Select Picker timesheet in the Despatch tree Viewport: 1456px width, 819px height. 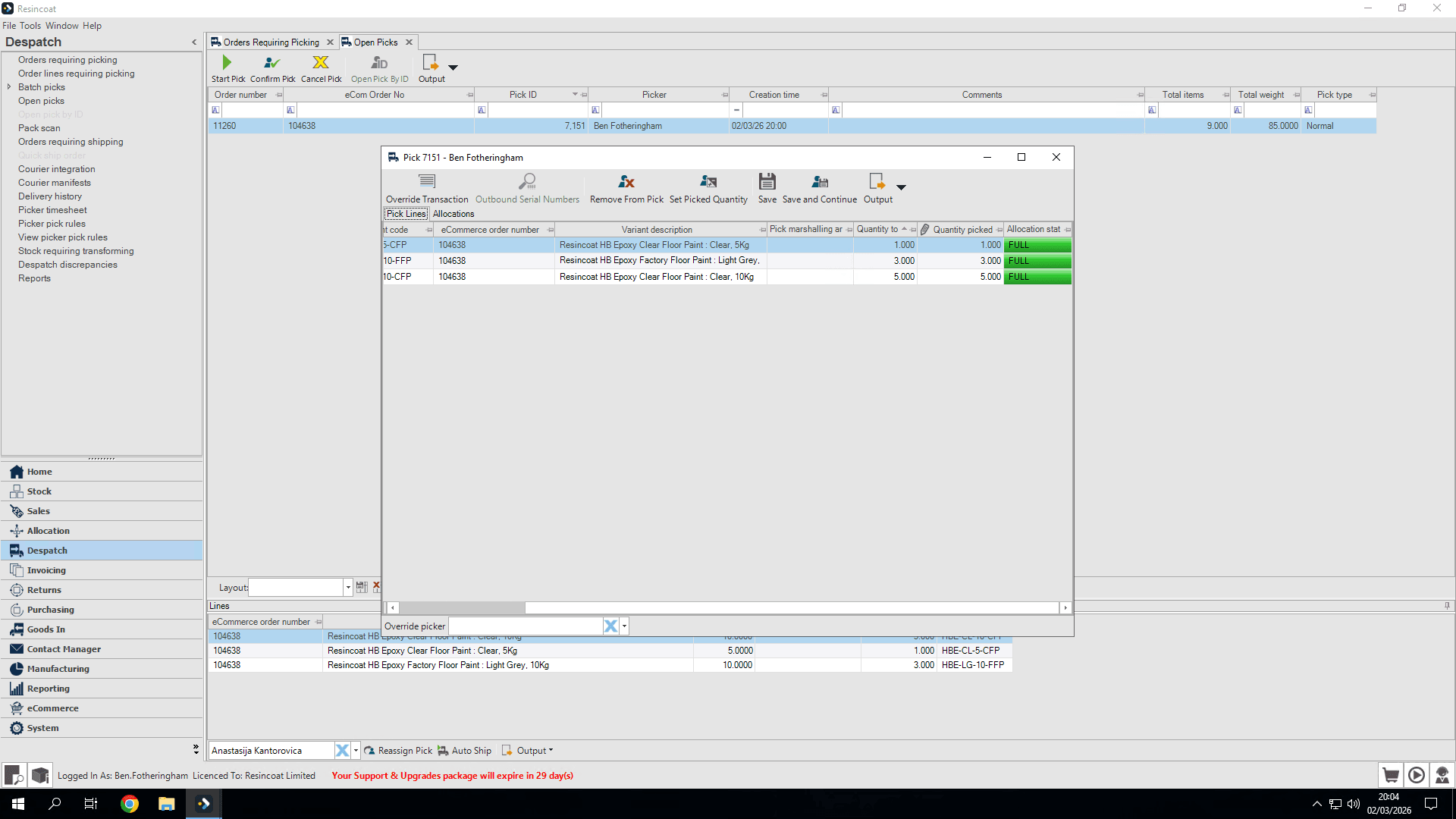pos(52,210)
